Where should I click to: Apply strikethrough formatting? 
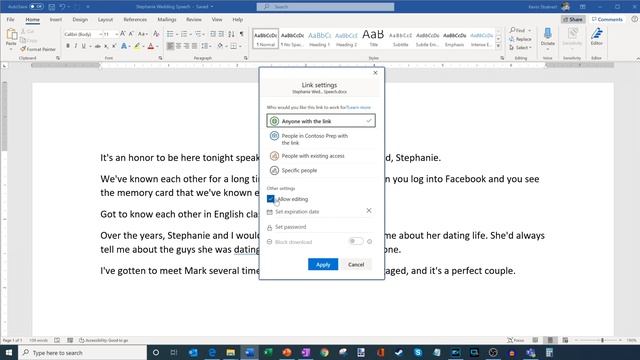(98, 46)
